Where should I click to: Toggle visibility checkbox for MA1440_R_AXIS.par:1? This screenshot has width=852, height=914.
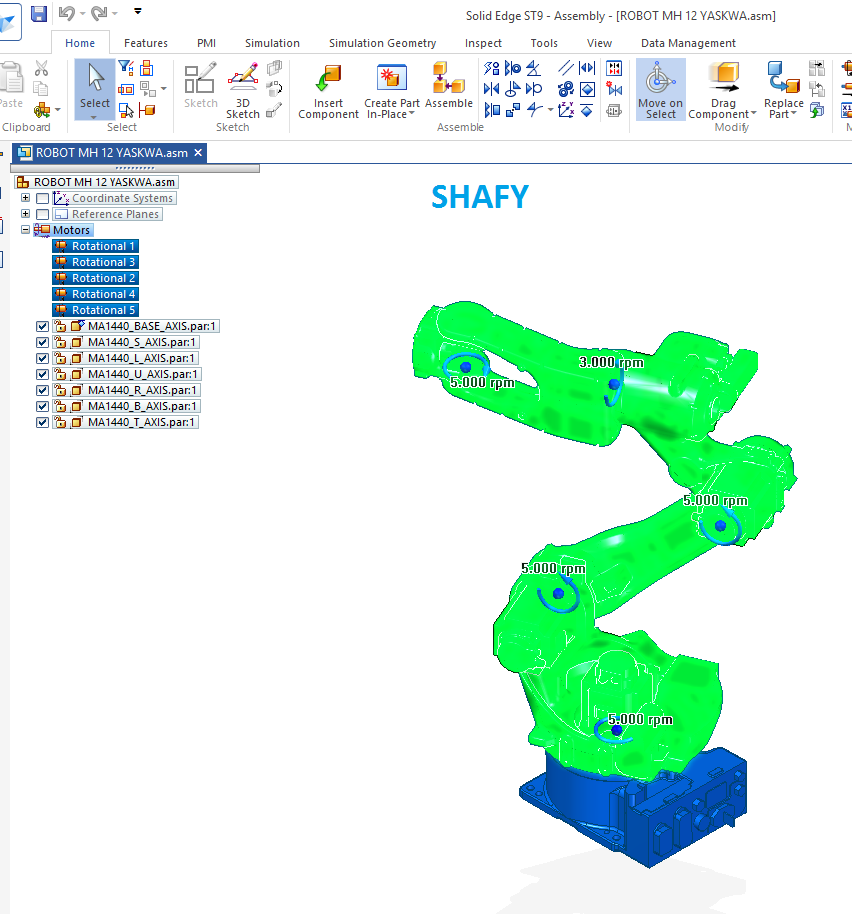tap(42, 391)
